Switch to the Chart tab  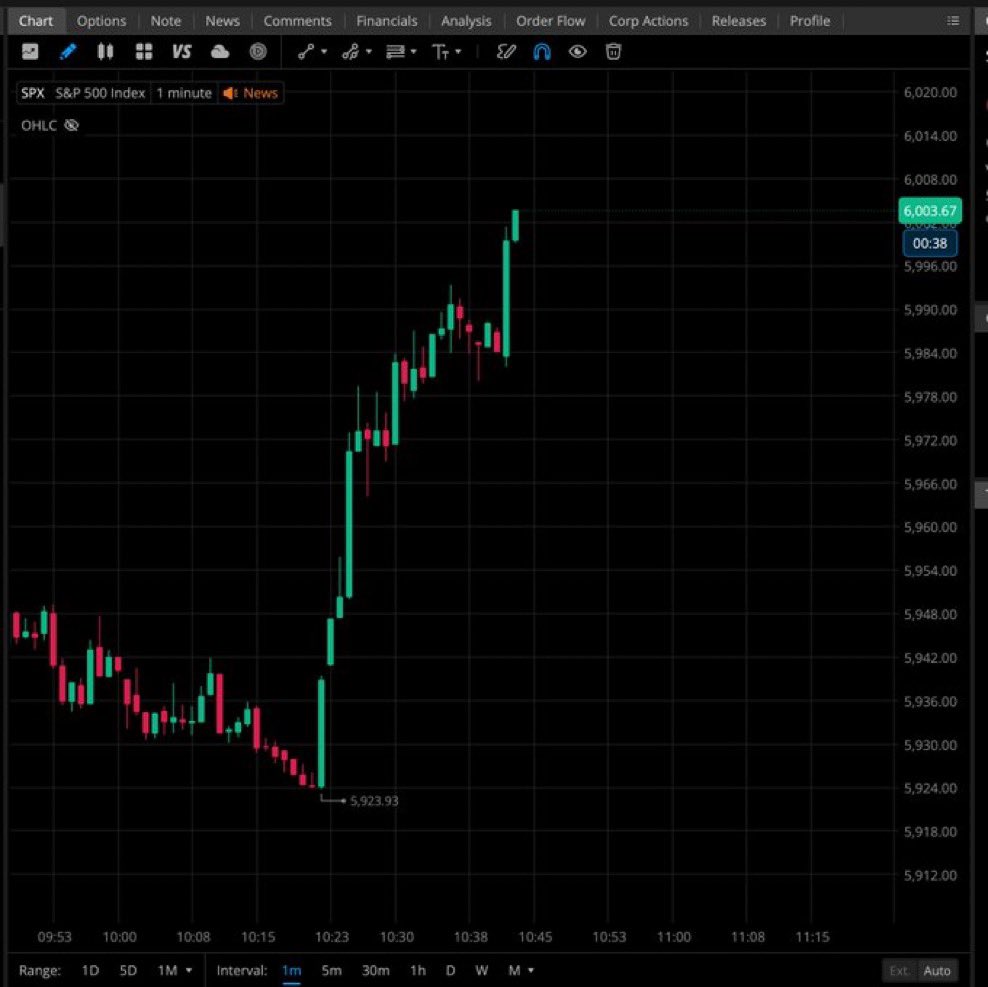pos(36,21)
